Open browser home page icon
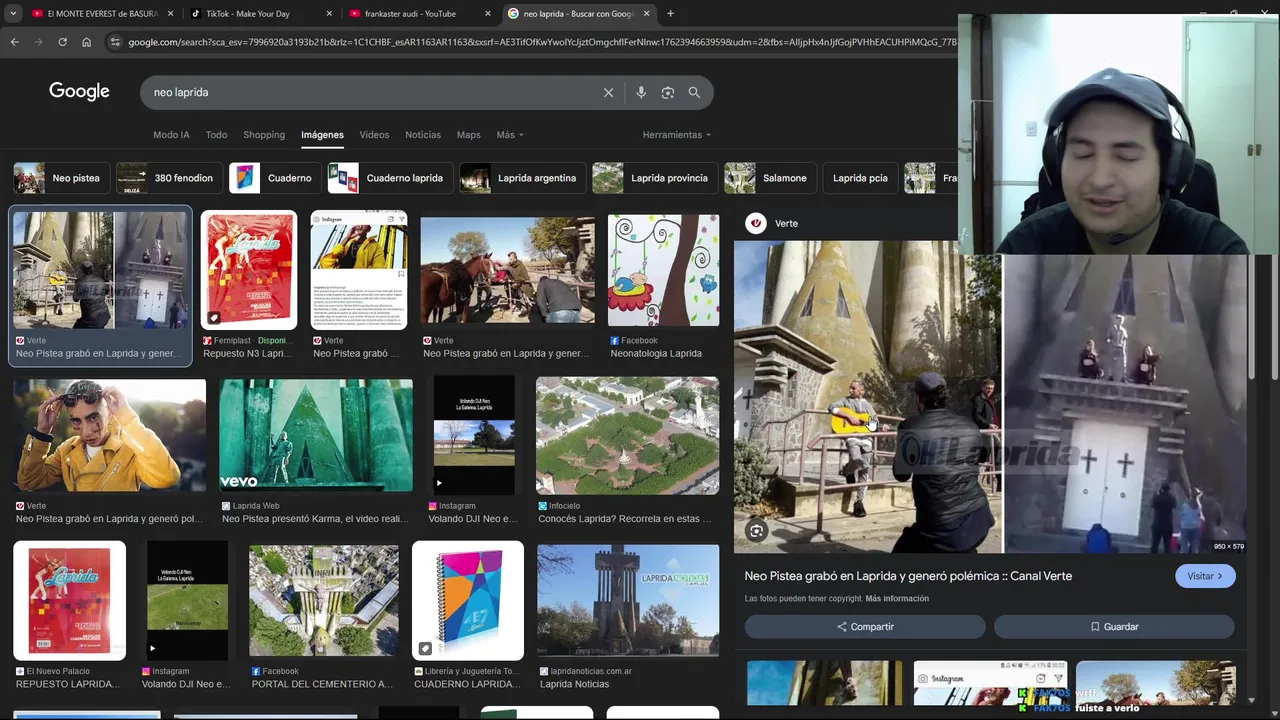This screenshot has height=720, width=1280. (86, 42)
